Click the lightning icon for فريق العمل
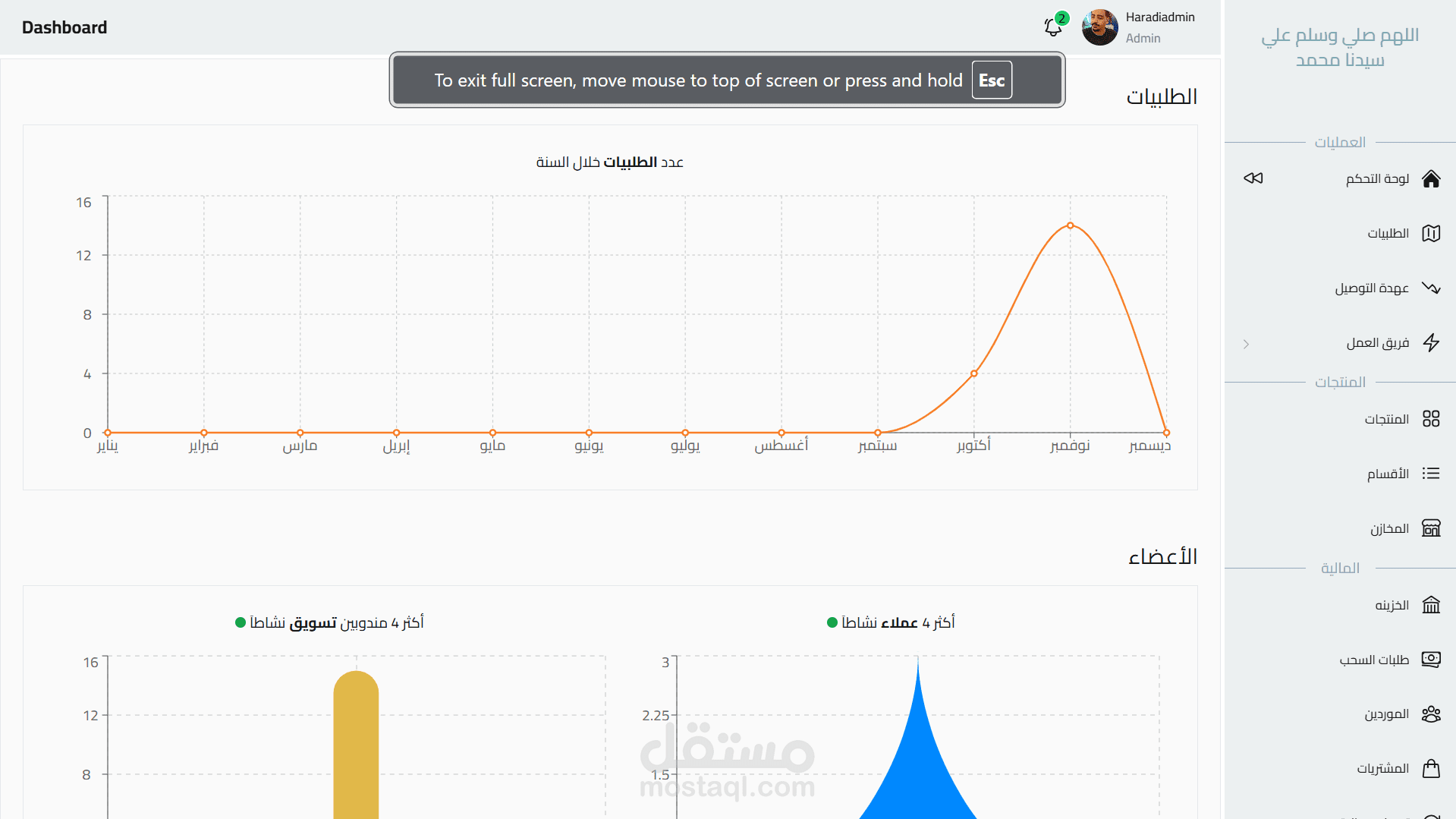 pos(1431,342)
